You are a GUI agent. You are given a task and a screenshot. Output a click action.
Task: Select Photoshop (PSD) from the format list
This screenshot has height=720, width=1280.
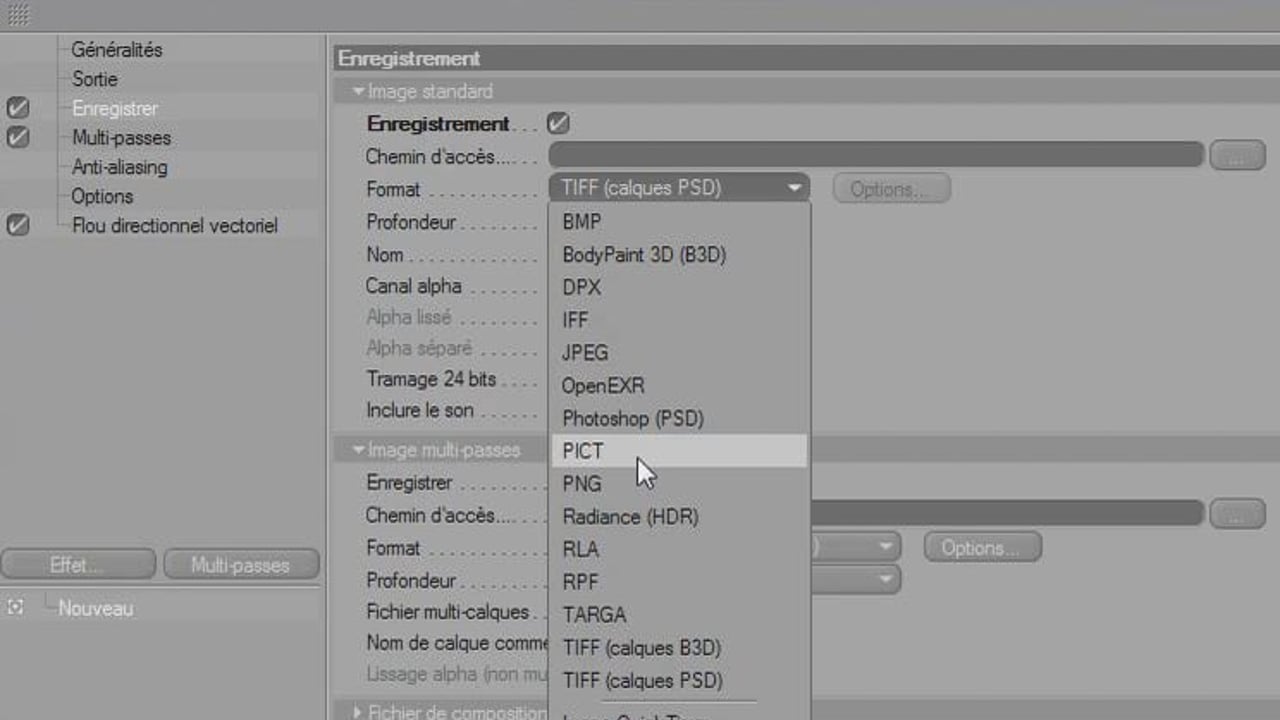pos(633,418)
